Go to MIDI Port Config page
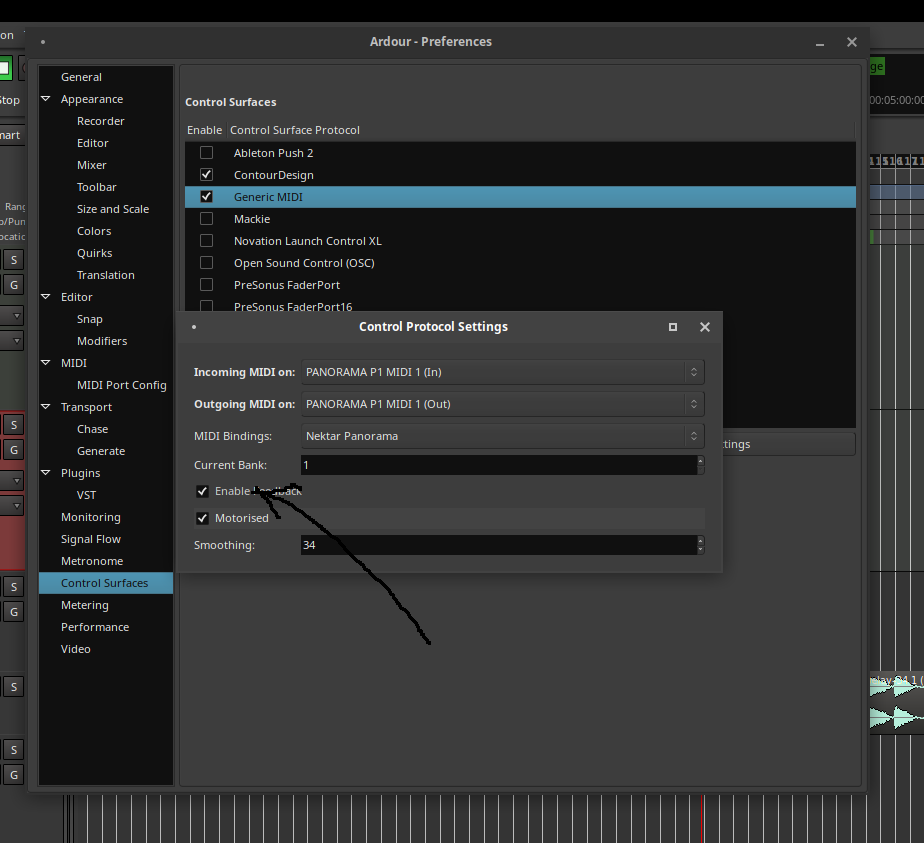Viewport: 924px width, 843px height. (x=121, y=385)
